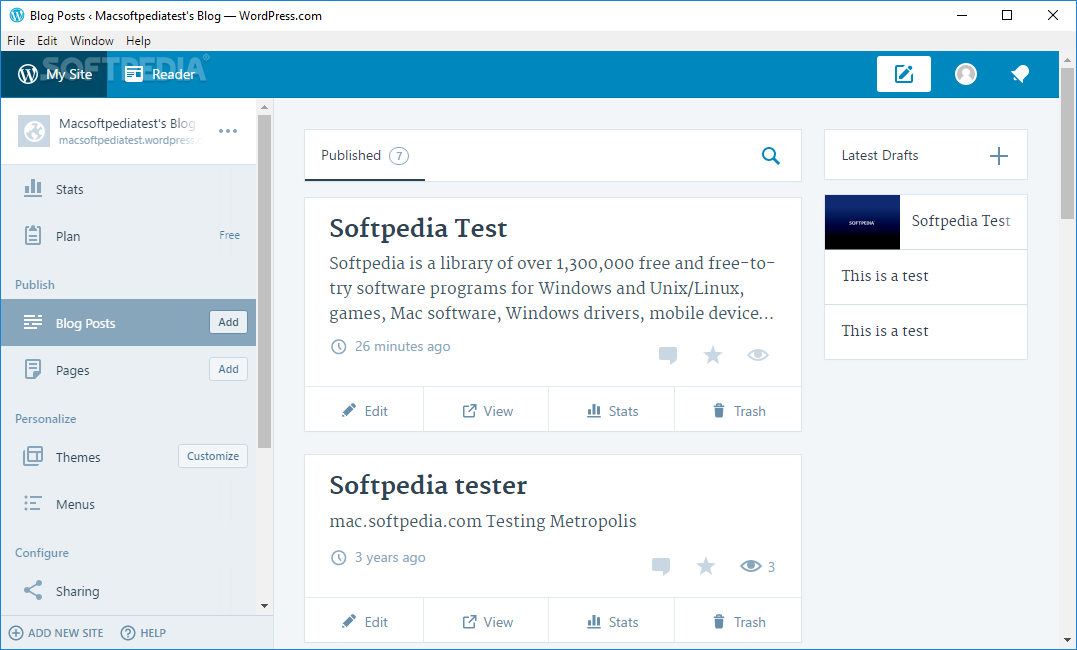Open the Softpedia Test draft thumbnail
Viewport: 1077px width, 650px height.
862,222
